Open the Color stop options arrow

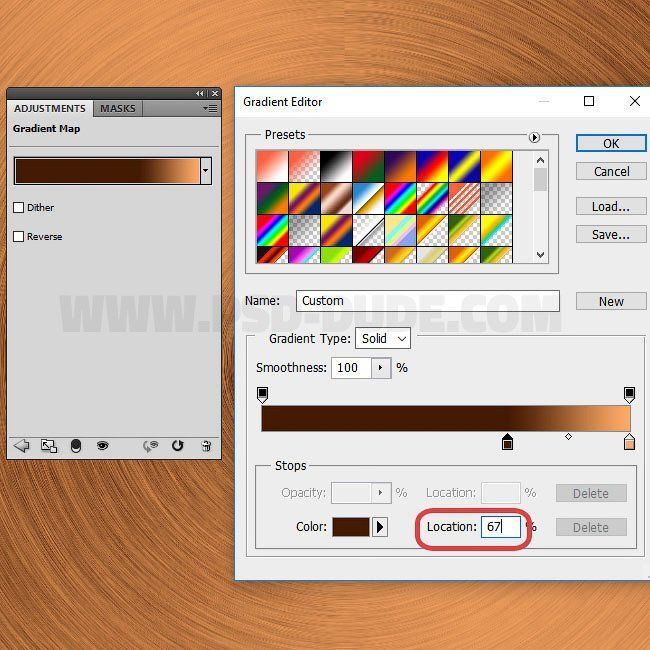(380, 527)
